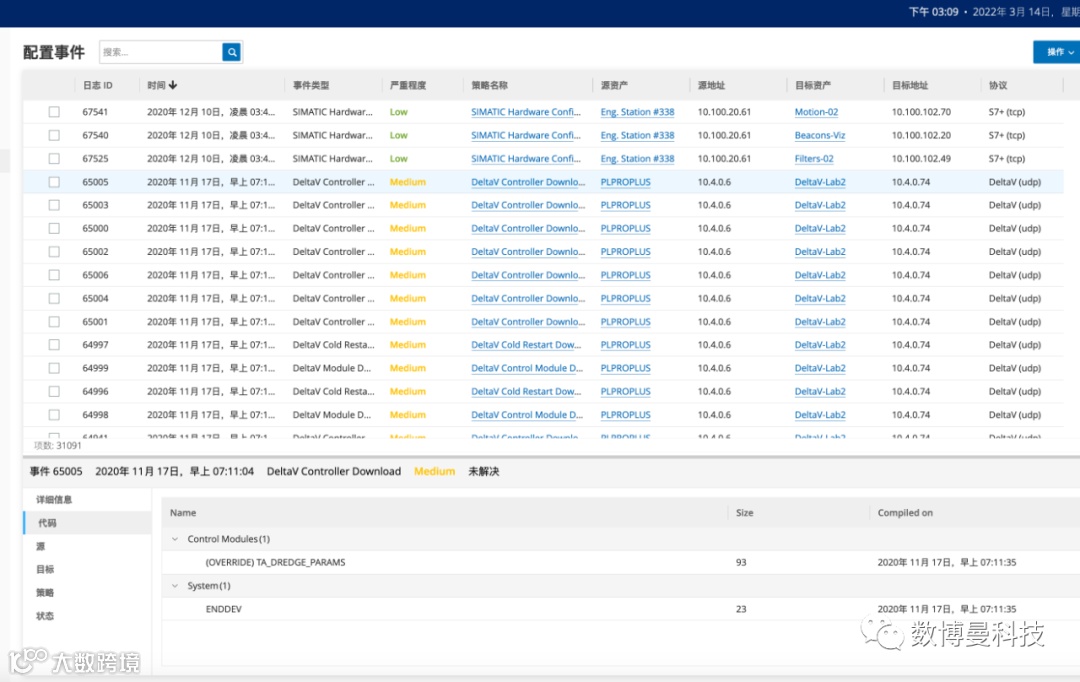The image size is (1080, 682).
Task: Tick the checkbox for log 65005
Action: coord(54,182)
